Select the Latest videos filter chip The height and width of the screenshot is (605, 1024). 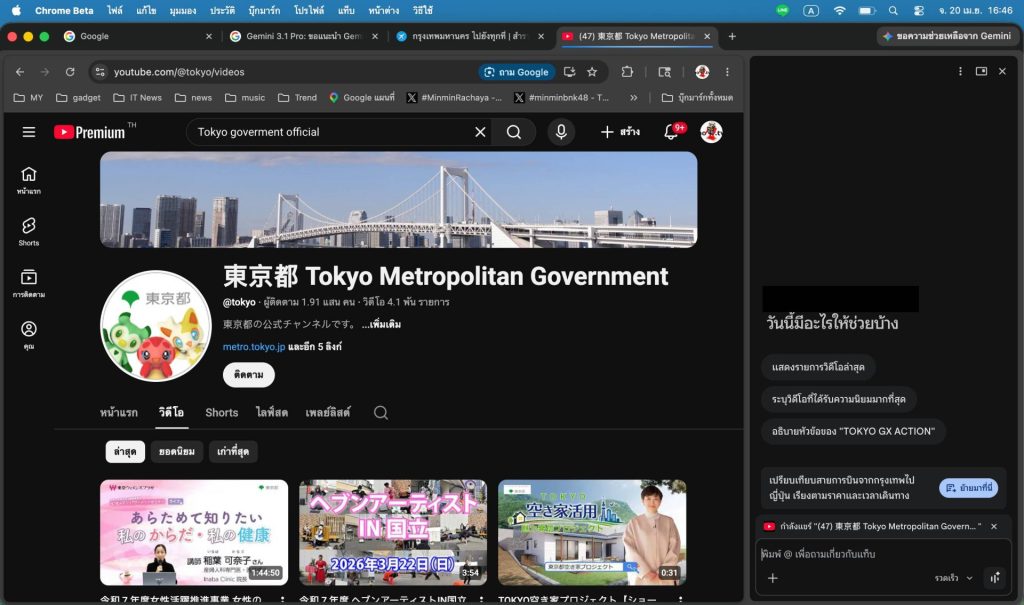point(125,452)
